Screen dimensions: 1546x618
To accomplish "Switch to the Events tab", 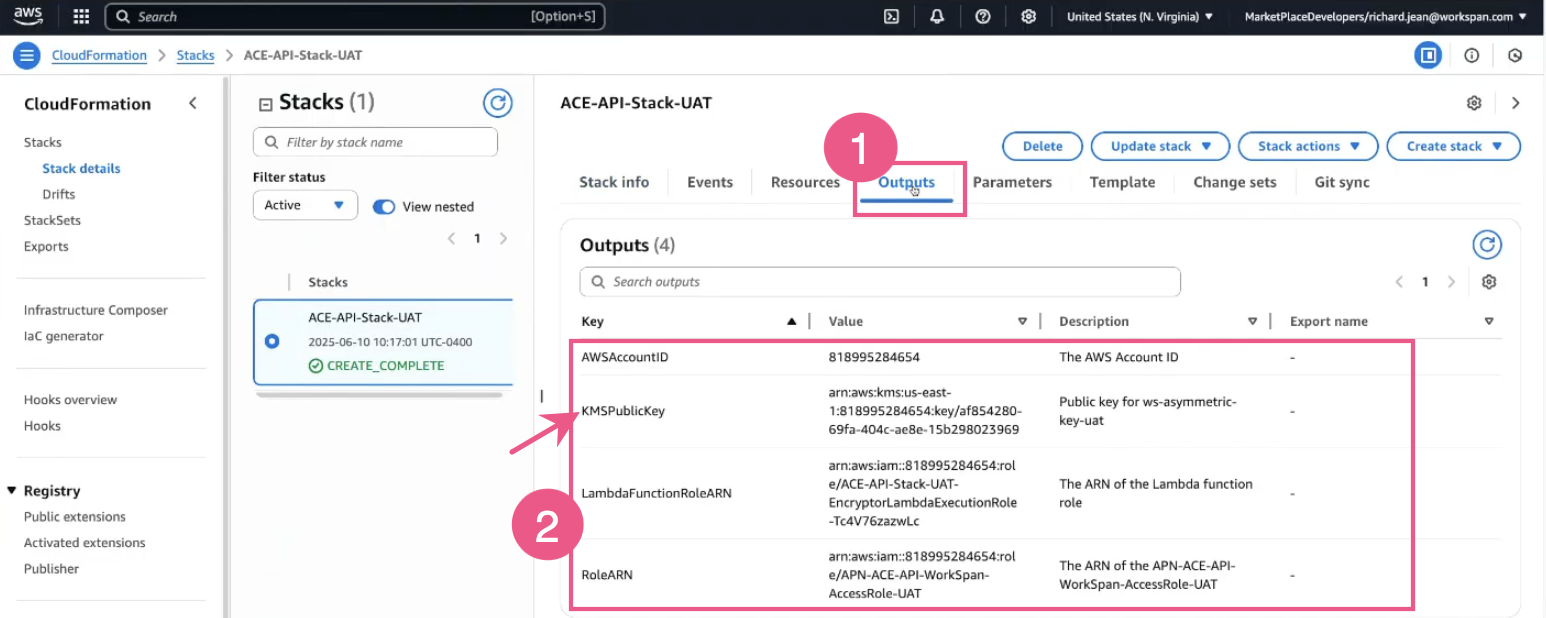I will [710, 182].
